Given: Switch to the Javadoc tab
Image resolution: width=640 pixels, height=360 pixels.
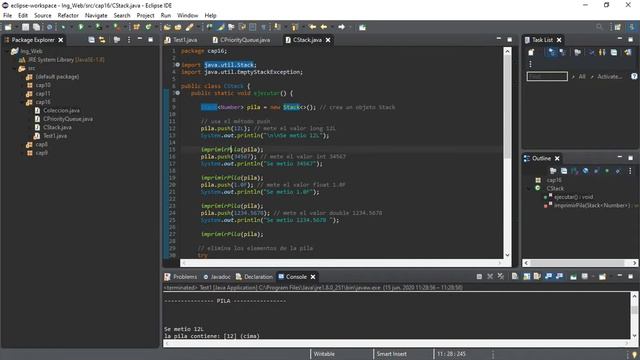Looking at the screenshot, I should [x=217, y=276].
